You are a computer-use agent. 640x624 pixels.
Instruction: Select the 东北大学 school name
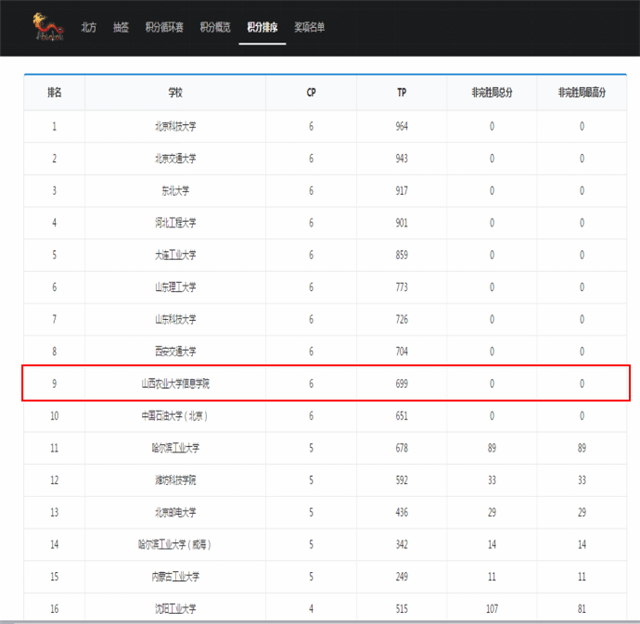(175, 191)
